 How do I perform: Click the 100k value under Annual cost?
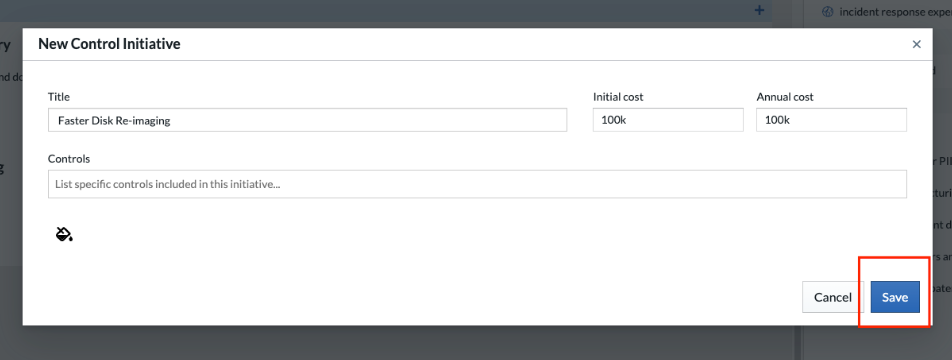pos(777,120)
